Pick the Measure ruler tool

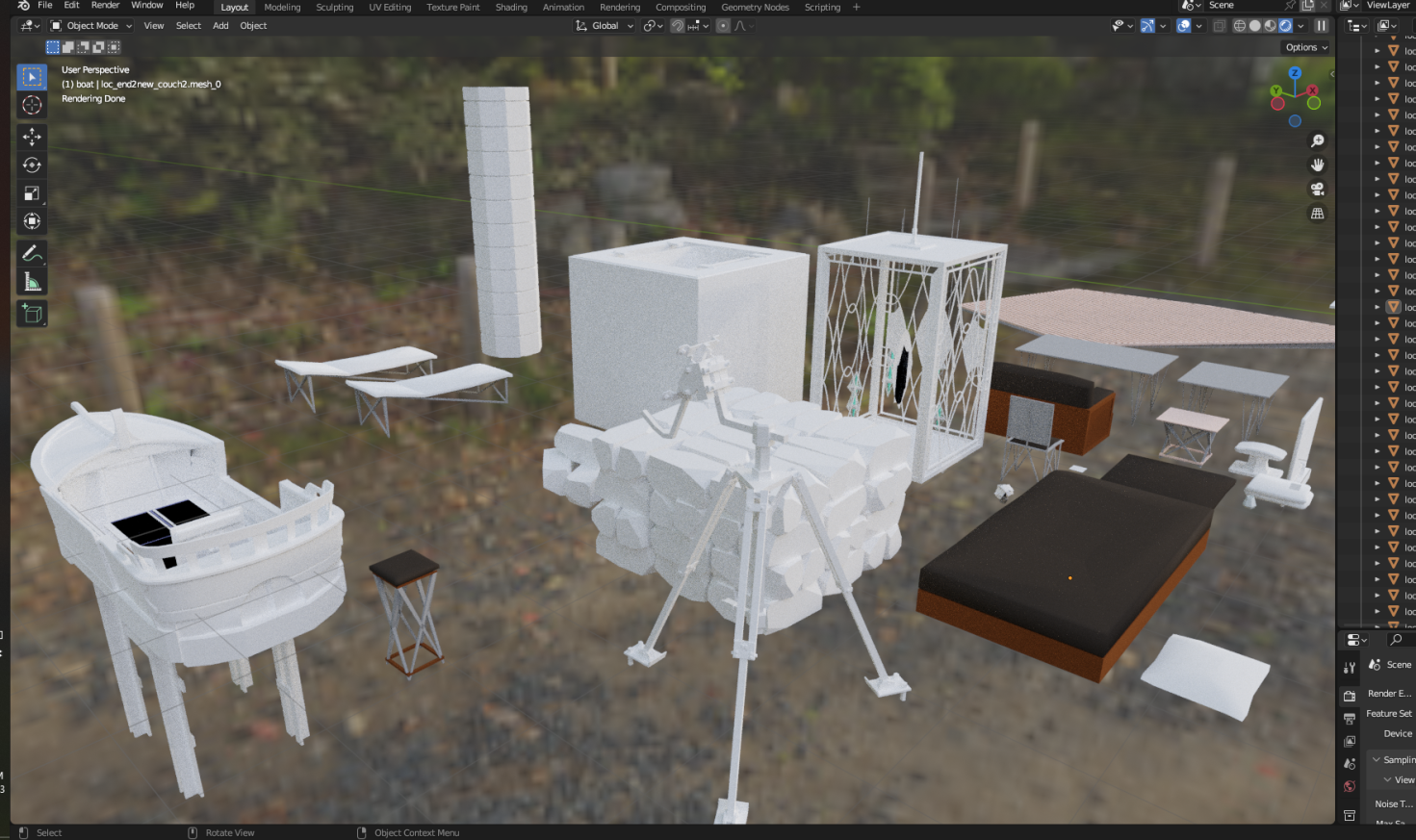tap(32, 282)
